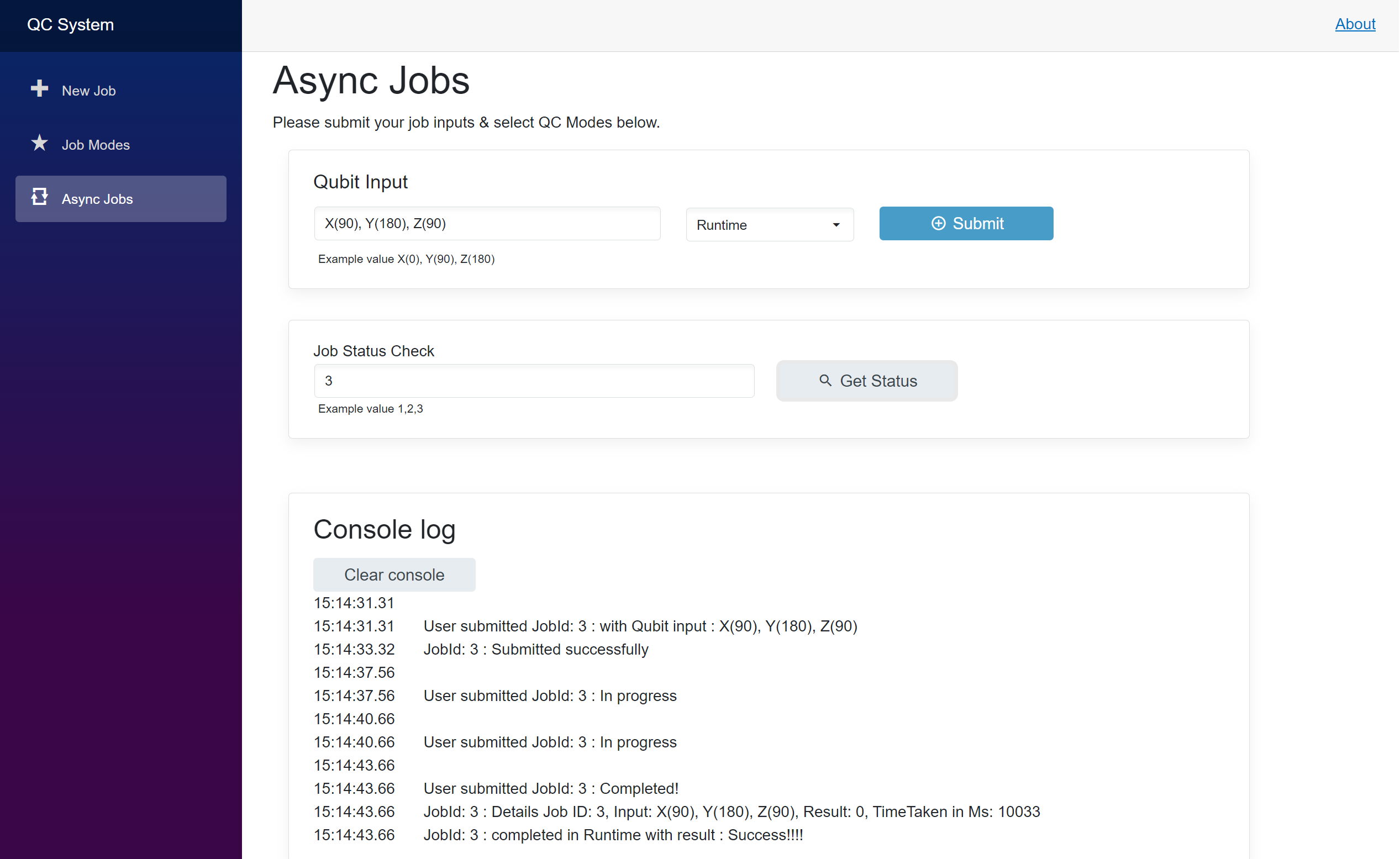Focus the Qubit Input text field
Screen dimensions: 1400x859
(x=487, y=224)
